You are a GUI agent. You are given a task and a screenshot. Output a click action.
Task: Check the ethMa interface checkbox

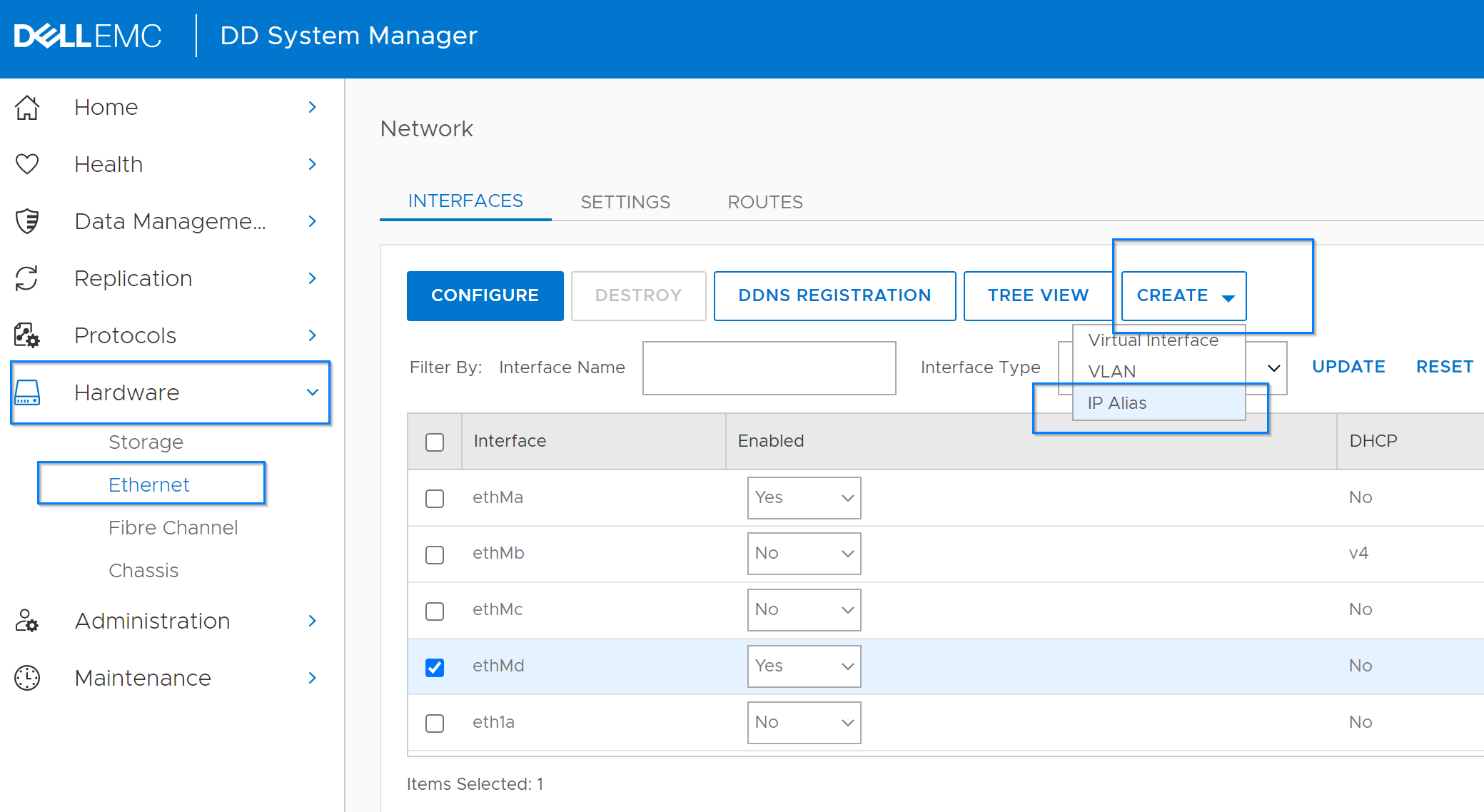(435, 498)
